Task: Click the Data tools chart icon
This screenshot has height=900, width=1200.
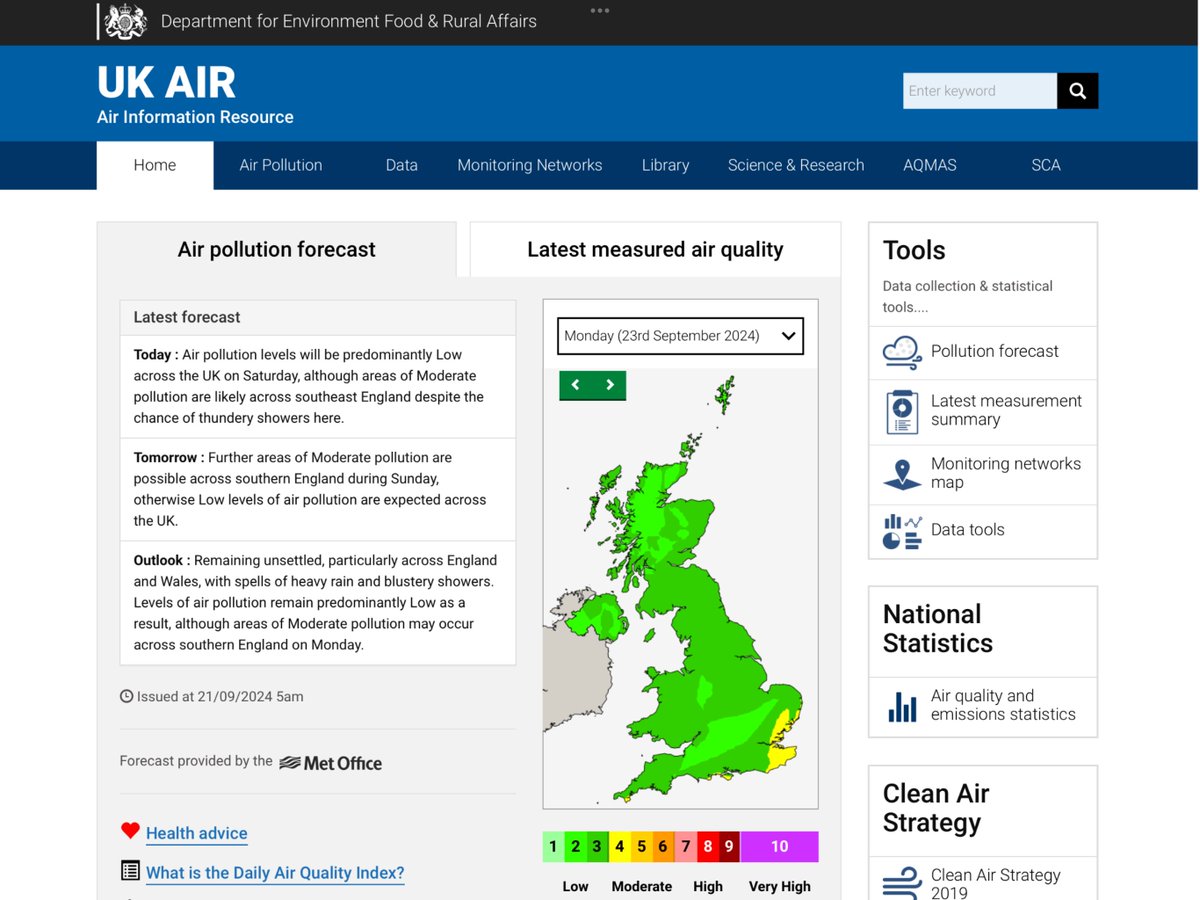Action: (x=902, y=531)
